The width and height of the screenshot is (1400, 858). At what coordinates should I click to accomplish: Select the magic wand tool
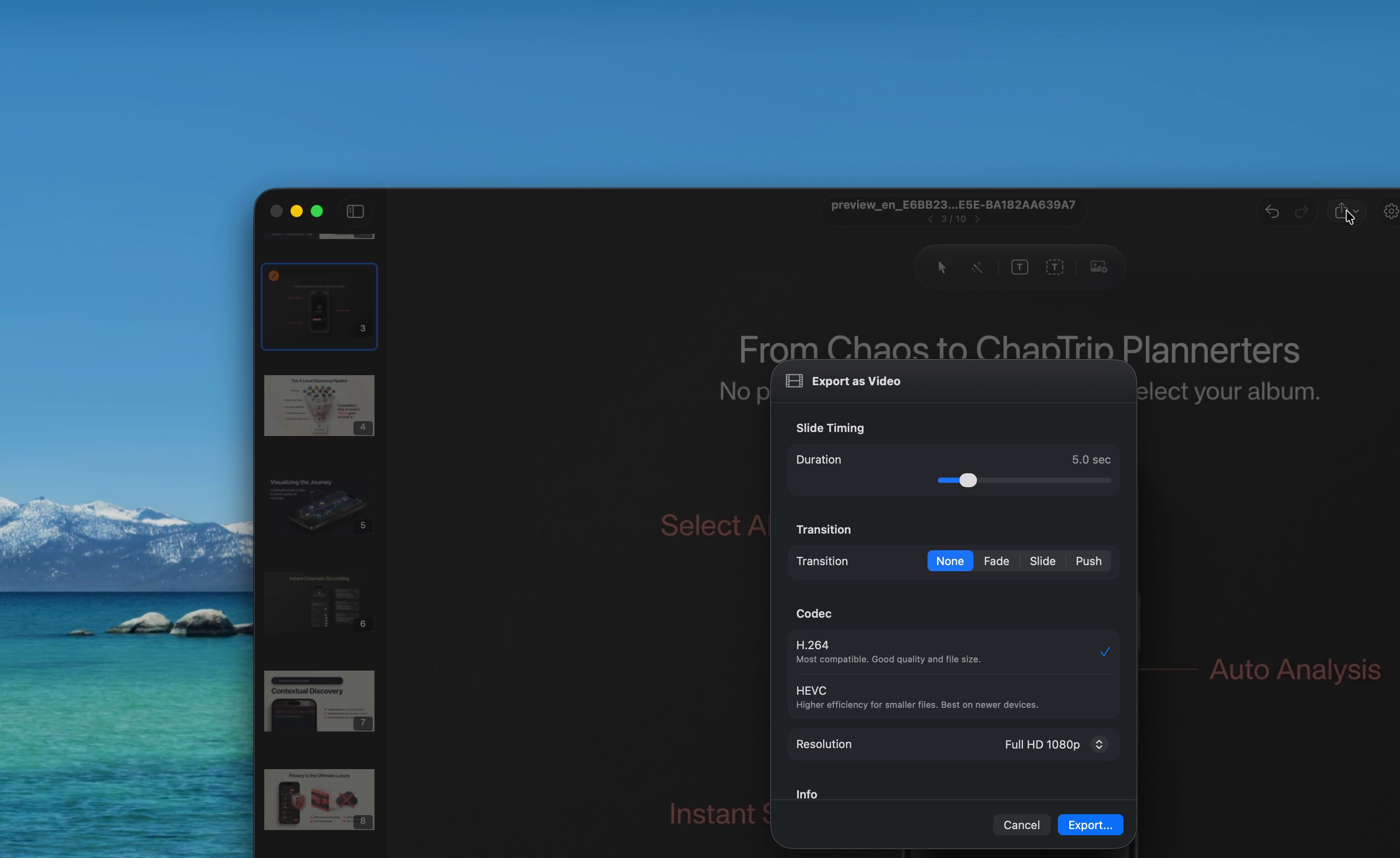(977, 267)
